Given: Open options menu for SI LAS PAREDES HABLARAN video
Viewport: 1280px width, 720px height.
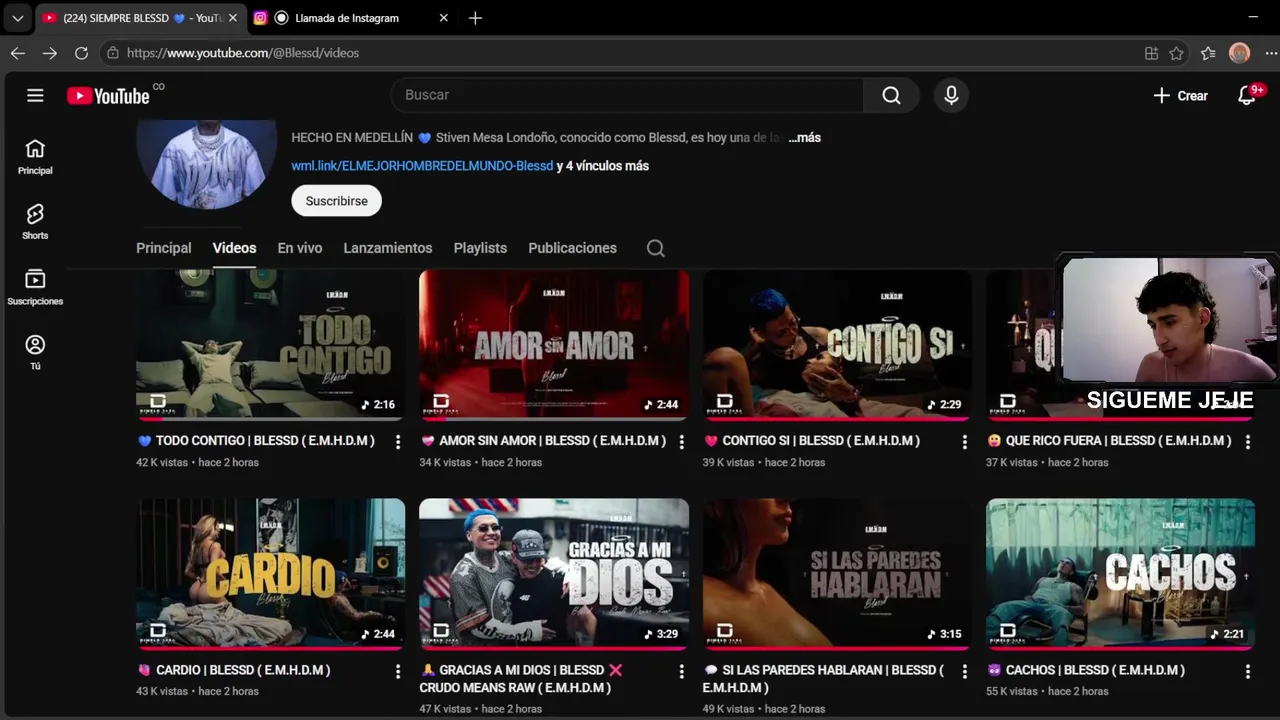Looking at the screenshot, I should [965, 671].
